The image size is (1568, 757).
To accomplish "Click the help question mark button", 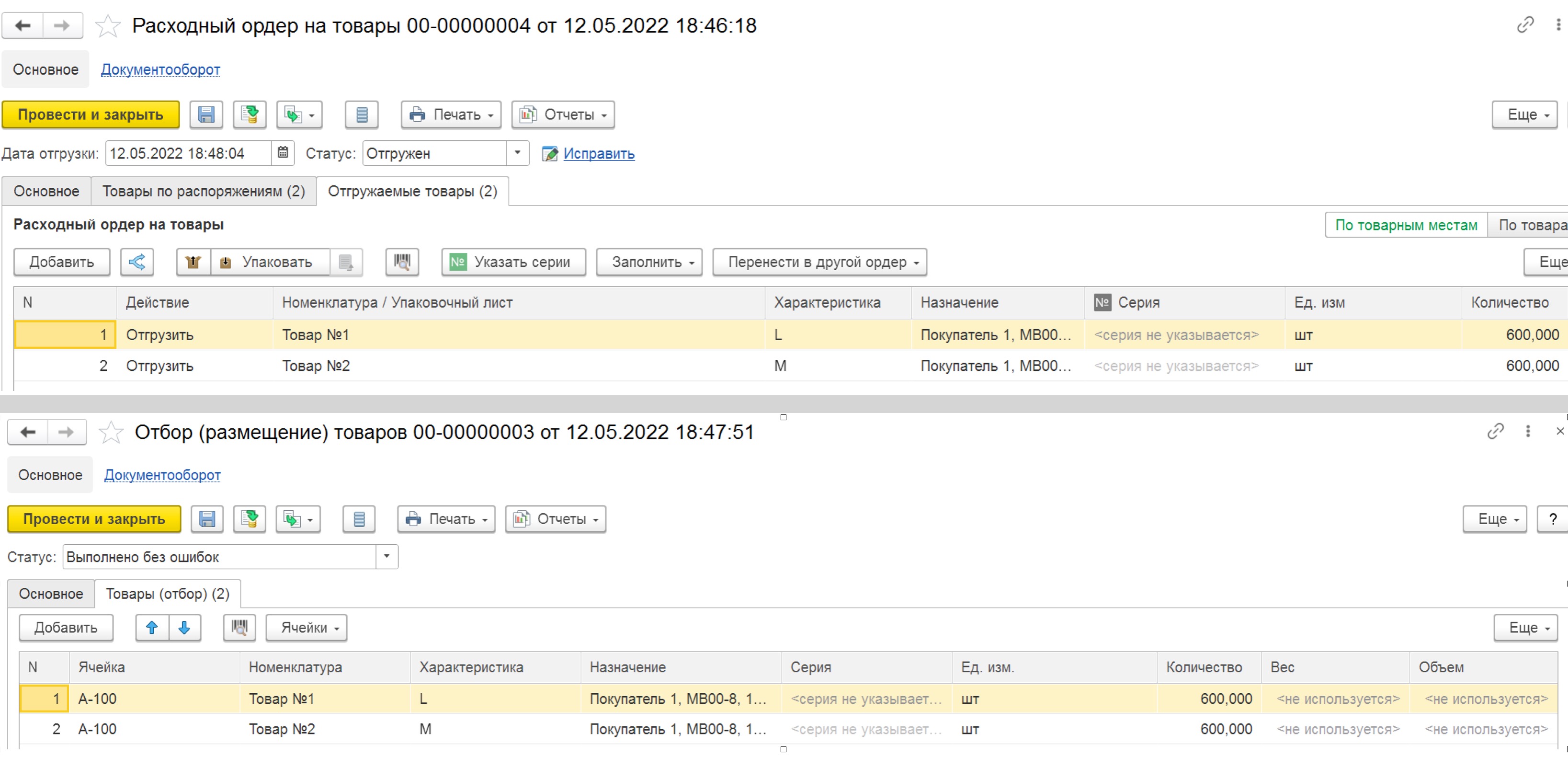I will tap(1553, 519).
